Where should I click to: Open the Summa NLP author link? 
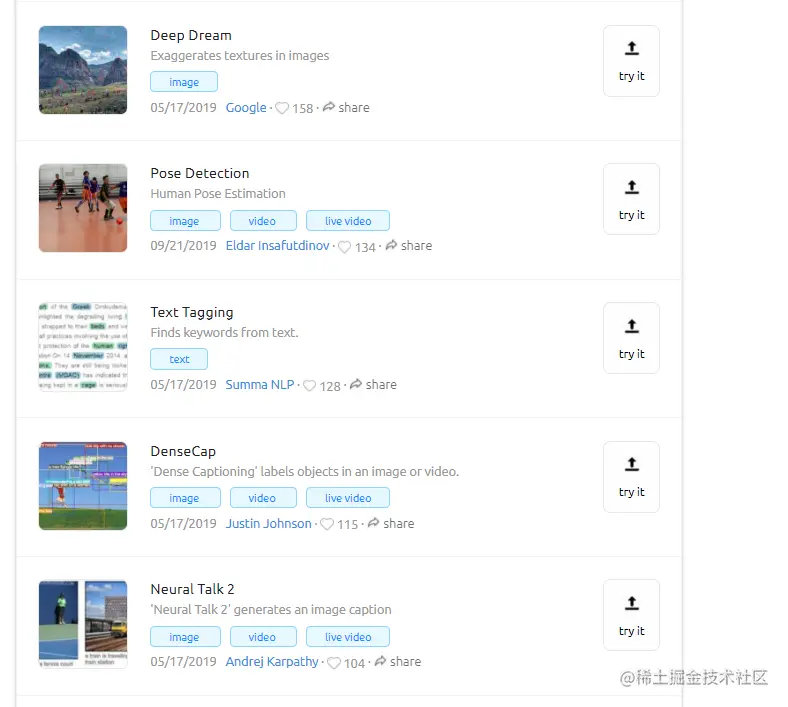click(x=260, y=384)
